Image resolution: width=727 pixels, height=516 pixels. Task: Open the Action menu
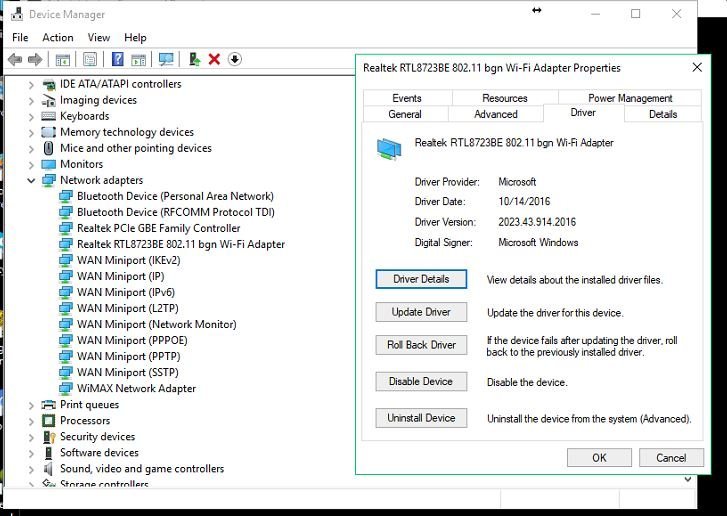click(58, 38)
